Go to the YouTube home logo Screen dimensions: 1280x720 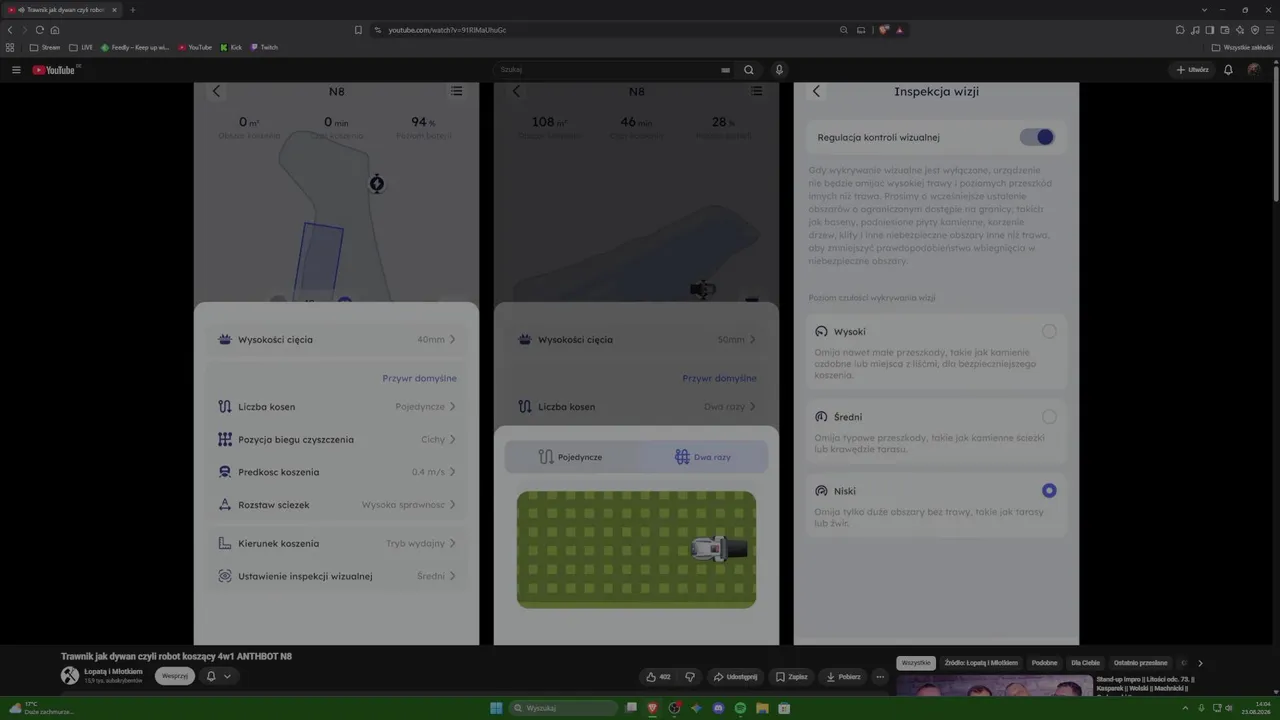point(54,70)
